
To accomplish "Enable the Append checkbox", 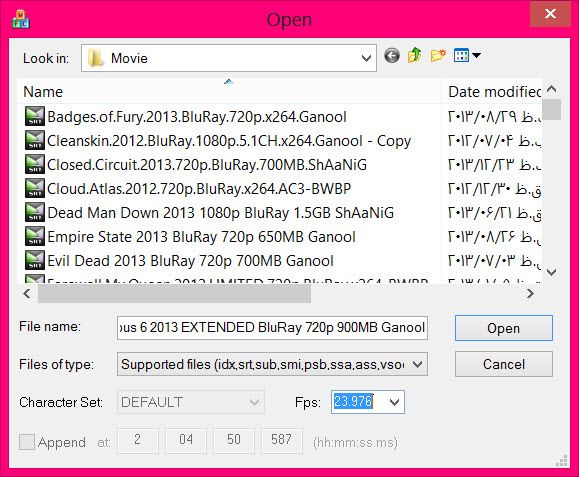I will 27,442.
